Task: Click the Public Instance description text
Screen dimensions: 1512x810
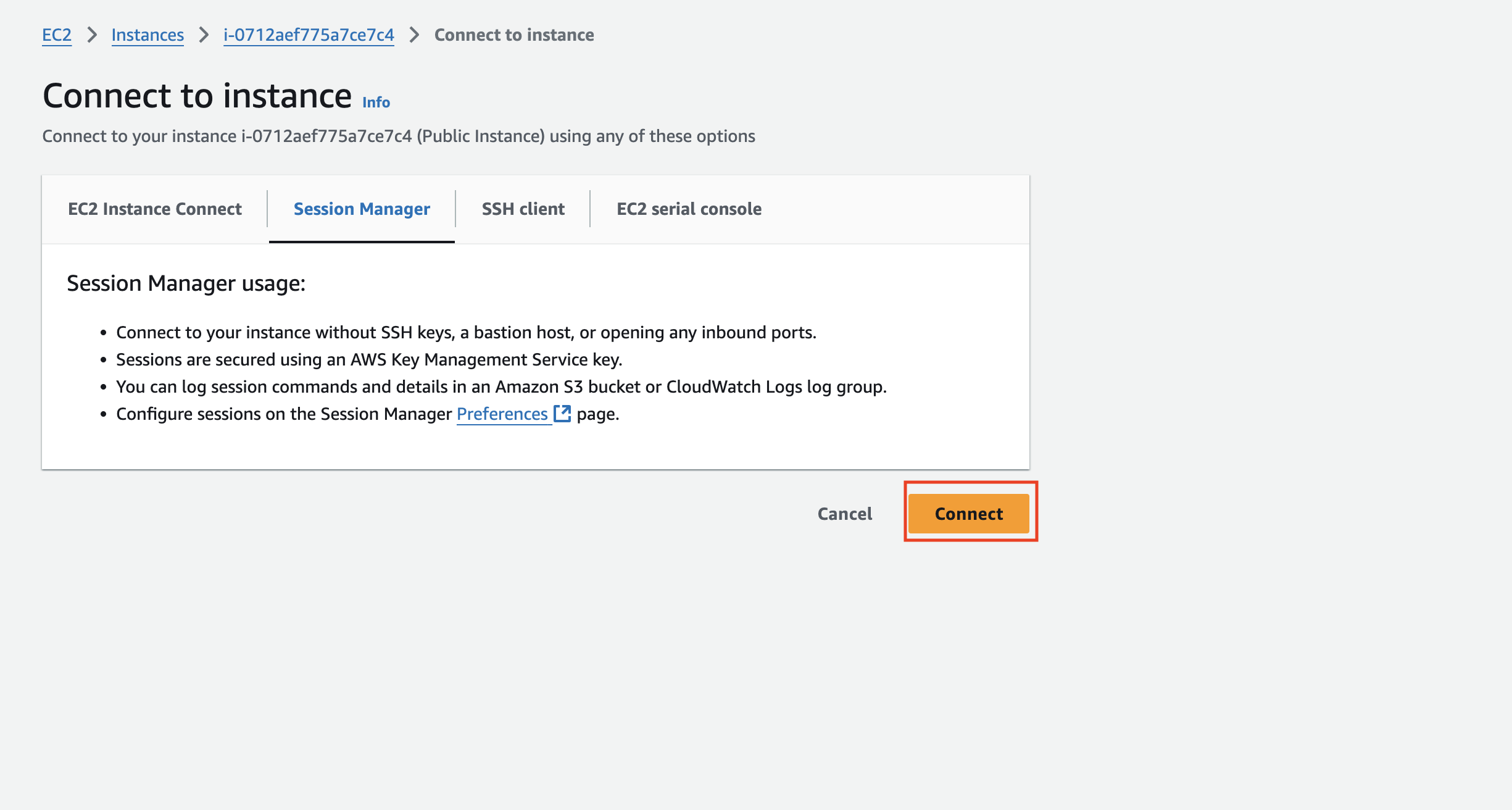Action: 399,136
